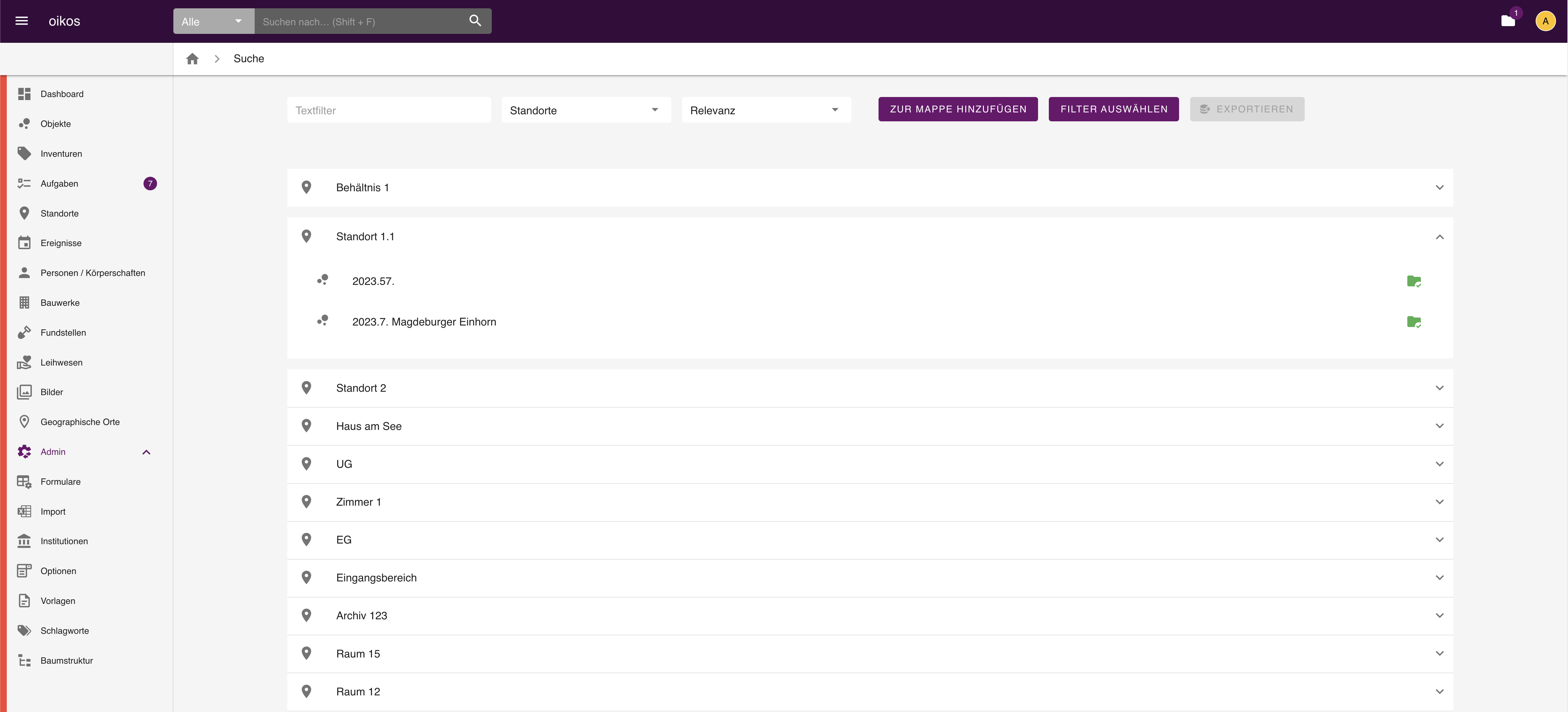Toggle folder status for Magdeburger Einhorn
The image size is (1568, 712).
(x=1414, y=322)
